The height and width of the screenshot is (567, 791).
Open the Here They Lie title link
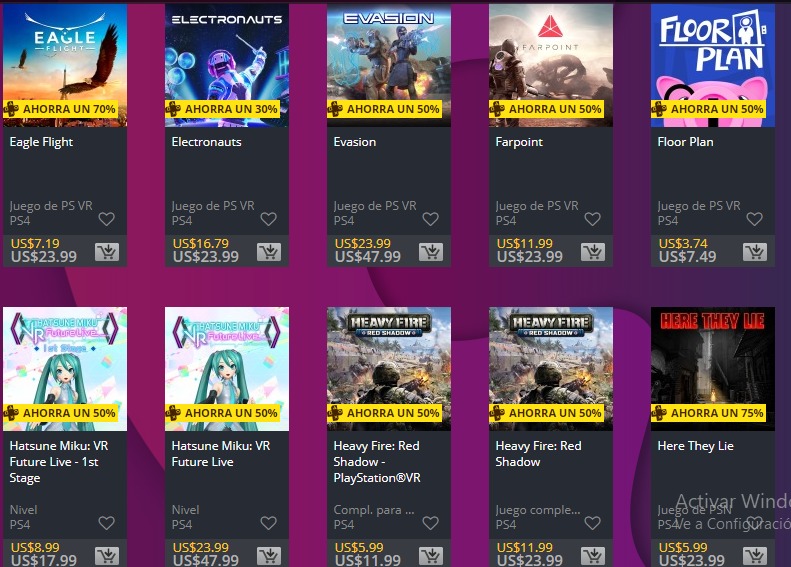tap(695, 445)
